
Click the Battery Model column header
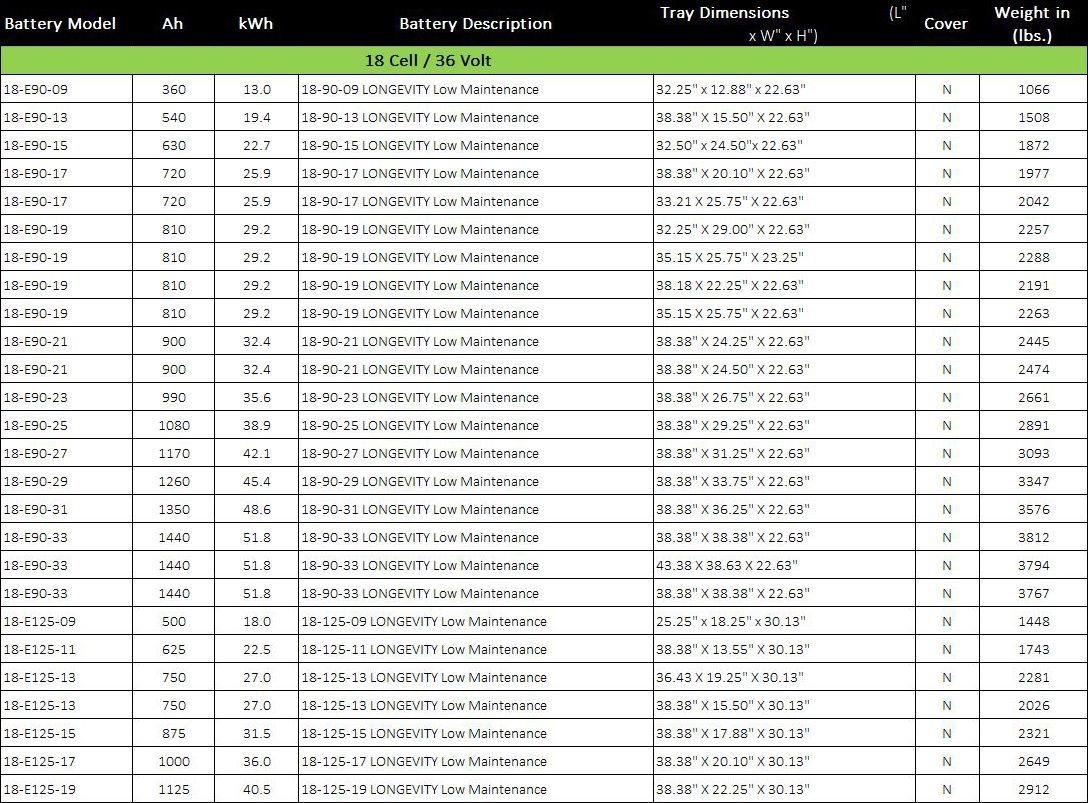coord(60,24)
